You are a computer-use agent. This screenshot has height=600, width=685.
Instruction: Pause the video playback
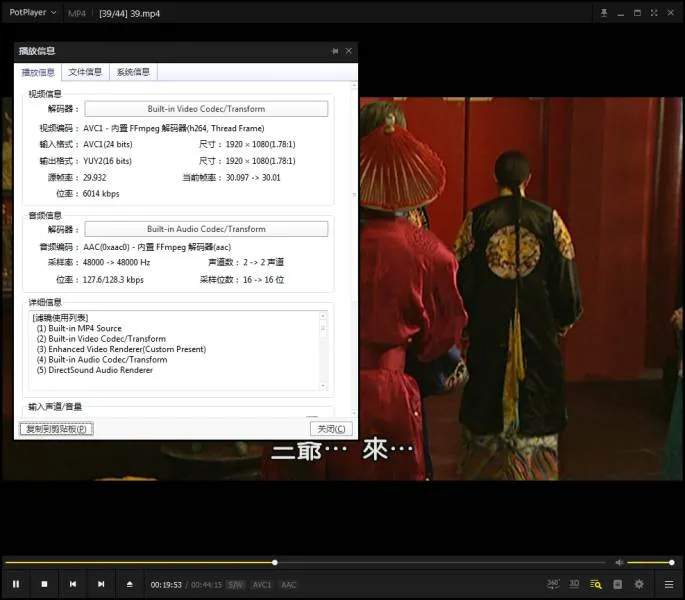coord(16,584)
